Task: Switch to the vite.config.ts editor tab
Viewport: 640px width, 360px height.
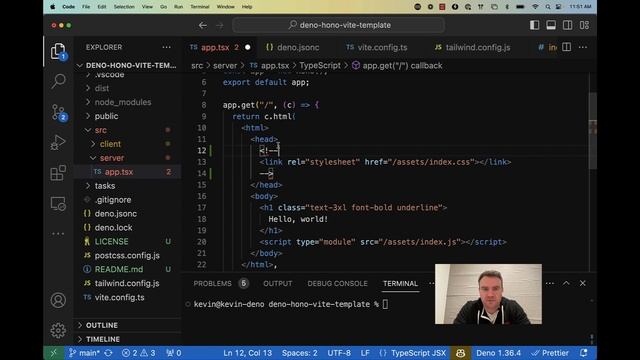Action: (x=382, y=47)
